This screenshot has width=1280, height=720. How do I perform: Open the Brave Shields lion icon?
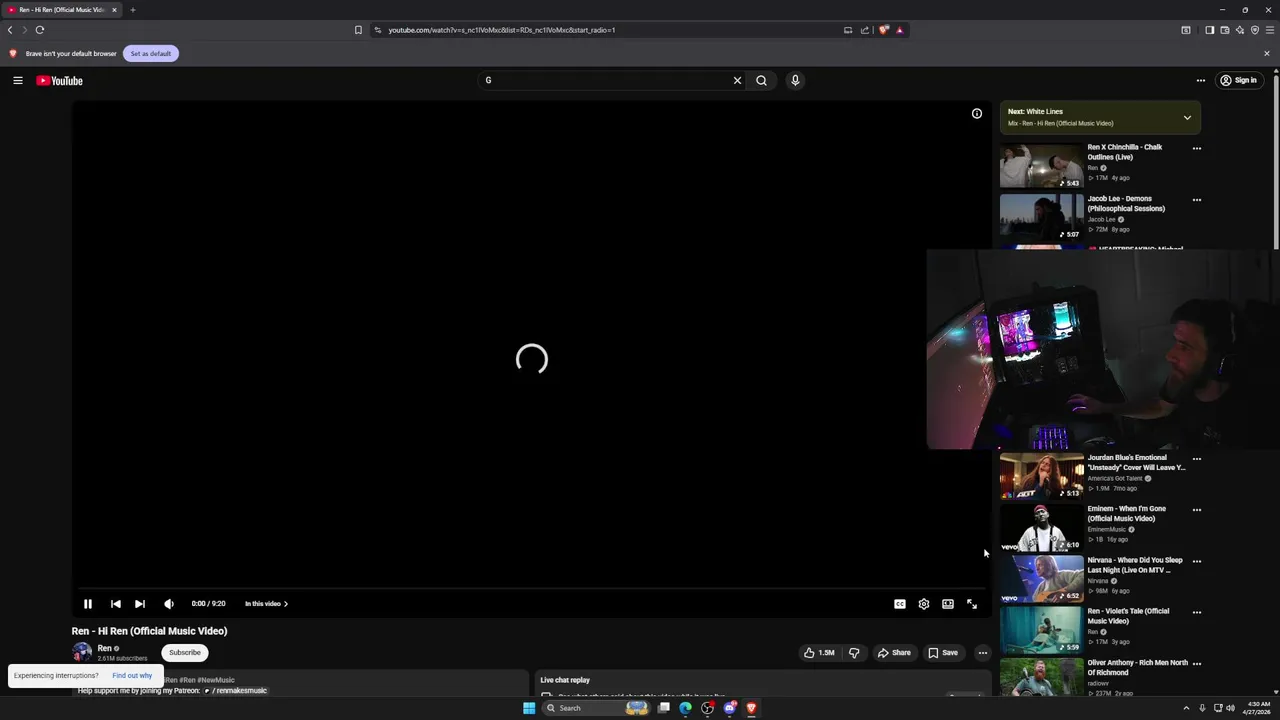click(883, 30)
